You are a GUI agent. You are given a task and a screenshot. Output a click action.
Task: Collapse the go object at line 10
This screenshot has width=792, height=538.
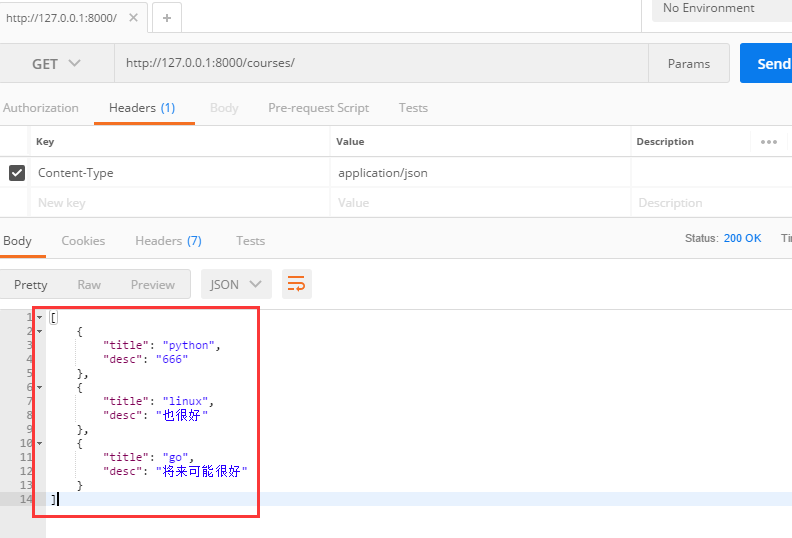pyautogui.click(x=39, y=443)
